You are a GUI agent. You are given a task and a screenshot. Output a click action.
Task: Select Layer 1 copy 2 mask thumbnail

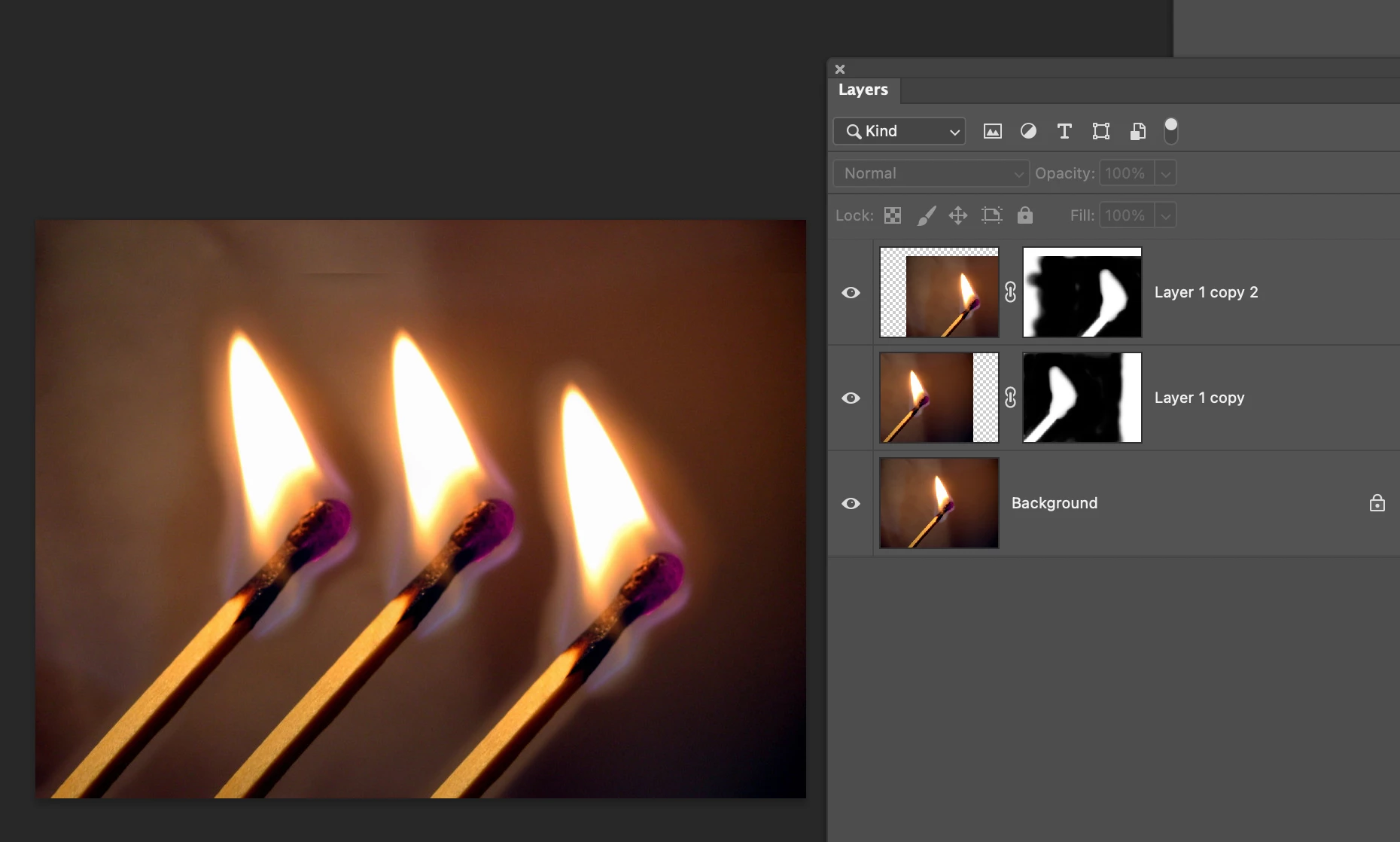click(1082, 292)
